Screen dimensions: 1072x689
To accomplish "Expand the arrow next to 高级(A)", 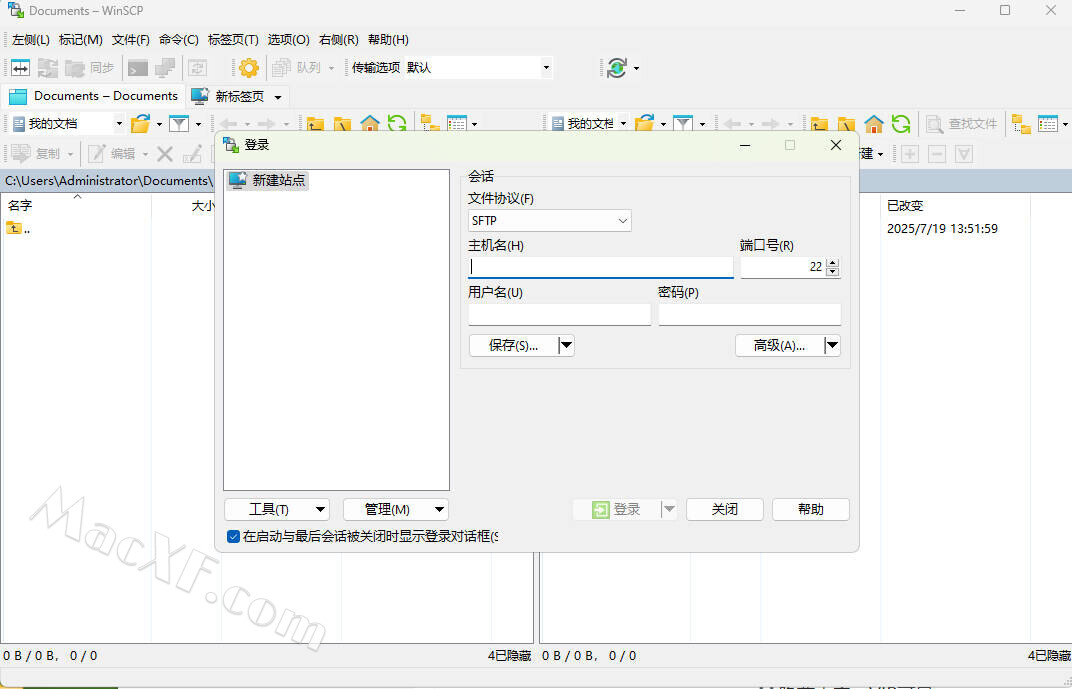I will 832,346.
